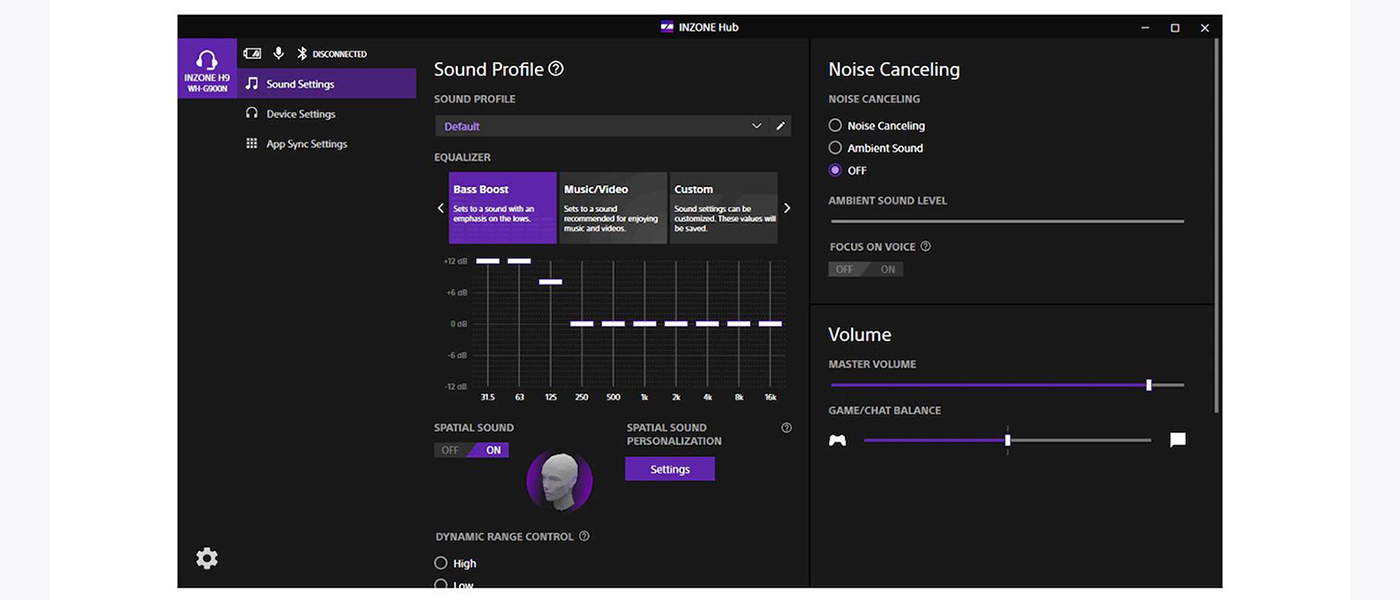
Task: Click the 500 Hz equalizer band handle
Action: coord(613,324)
